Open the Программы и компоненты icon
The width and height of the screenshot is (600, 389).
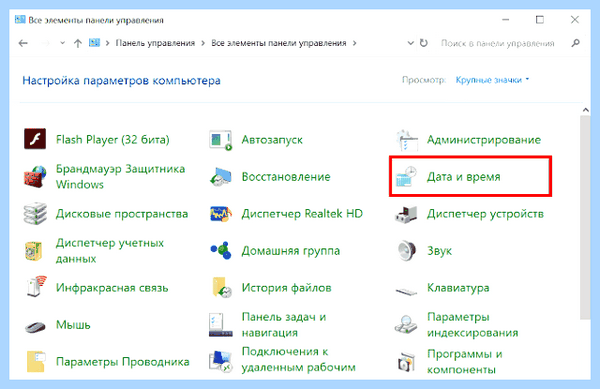[406, 362]
